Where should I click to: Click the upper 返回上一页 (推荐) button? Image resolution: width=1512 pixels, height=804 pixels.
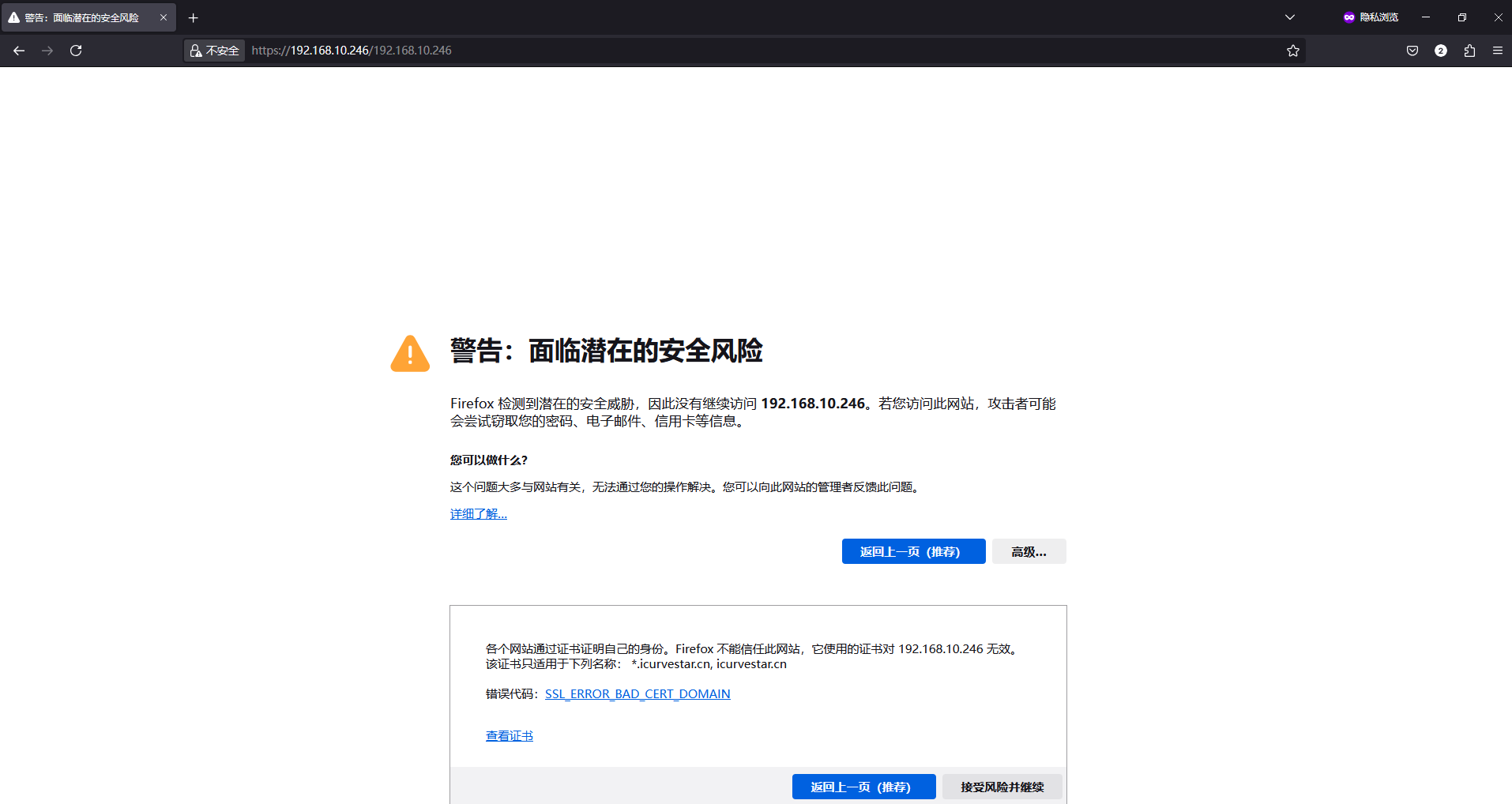(913, 551)
